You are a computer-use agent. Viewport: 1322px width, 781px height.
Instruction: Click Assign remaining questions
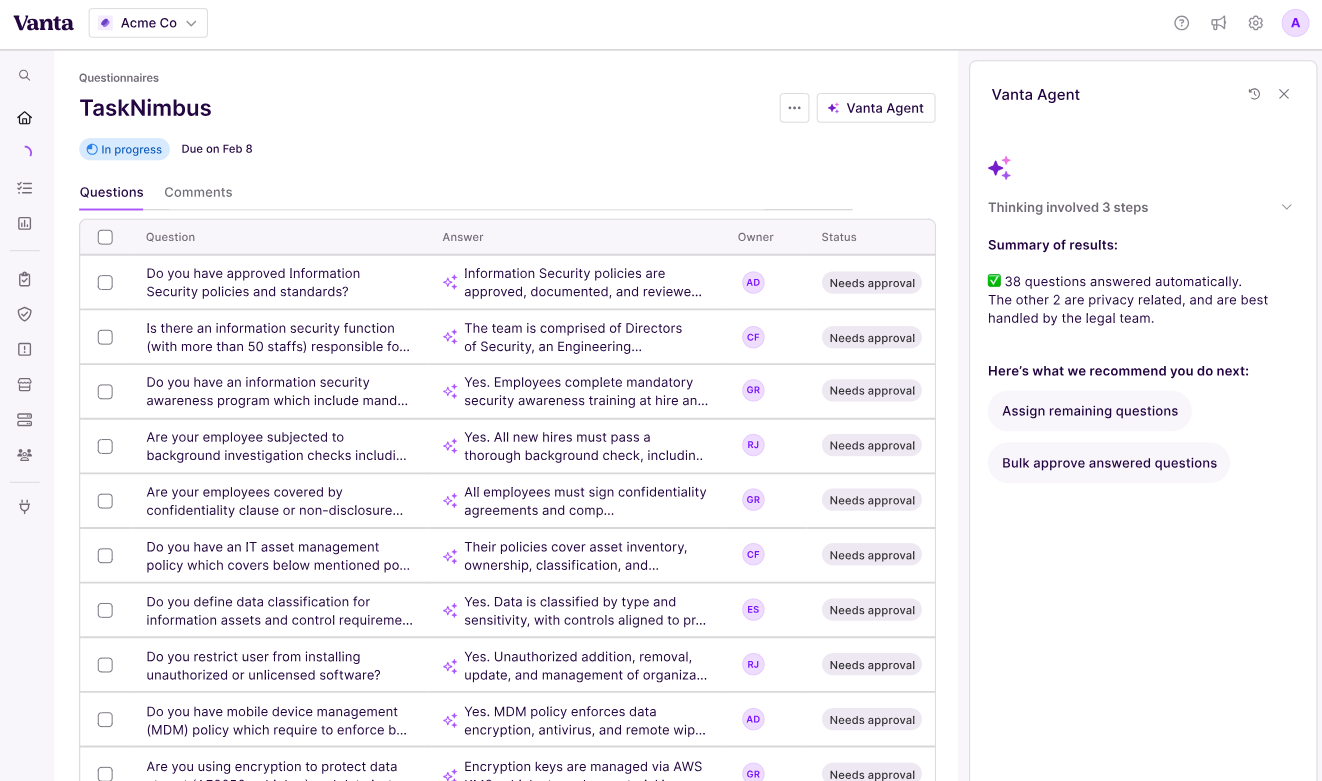click(x=1089, y=410)
